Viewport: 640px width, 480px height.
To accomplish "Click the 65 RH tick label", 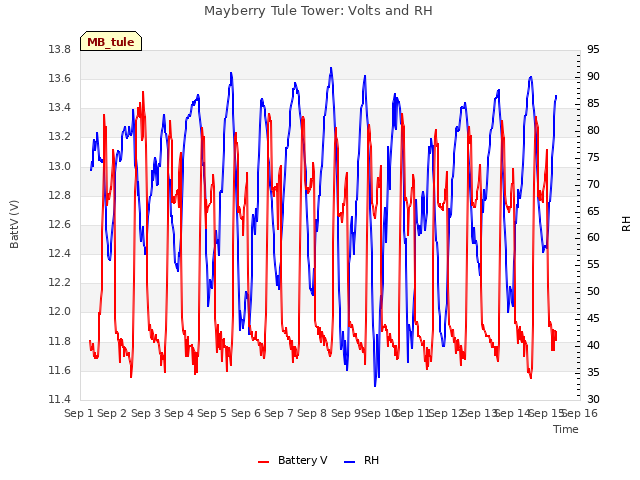I will point(593,211).
